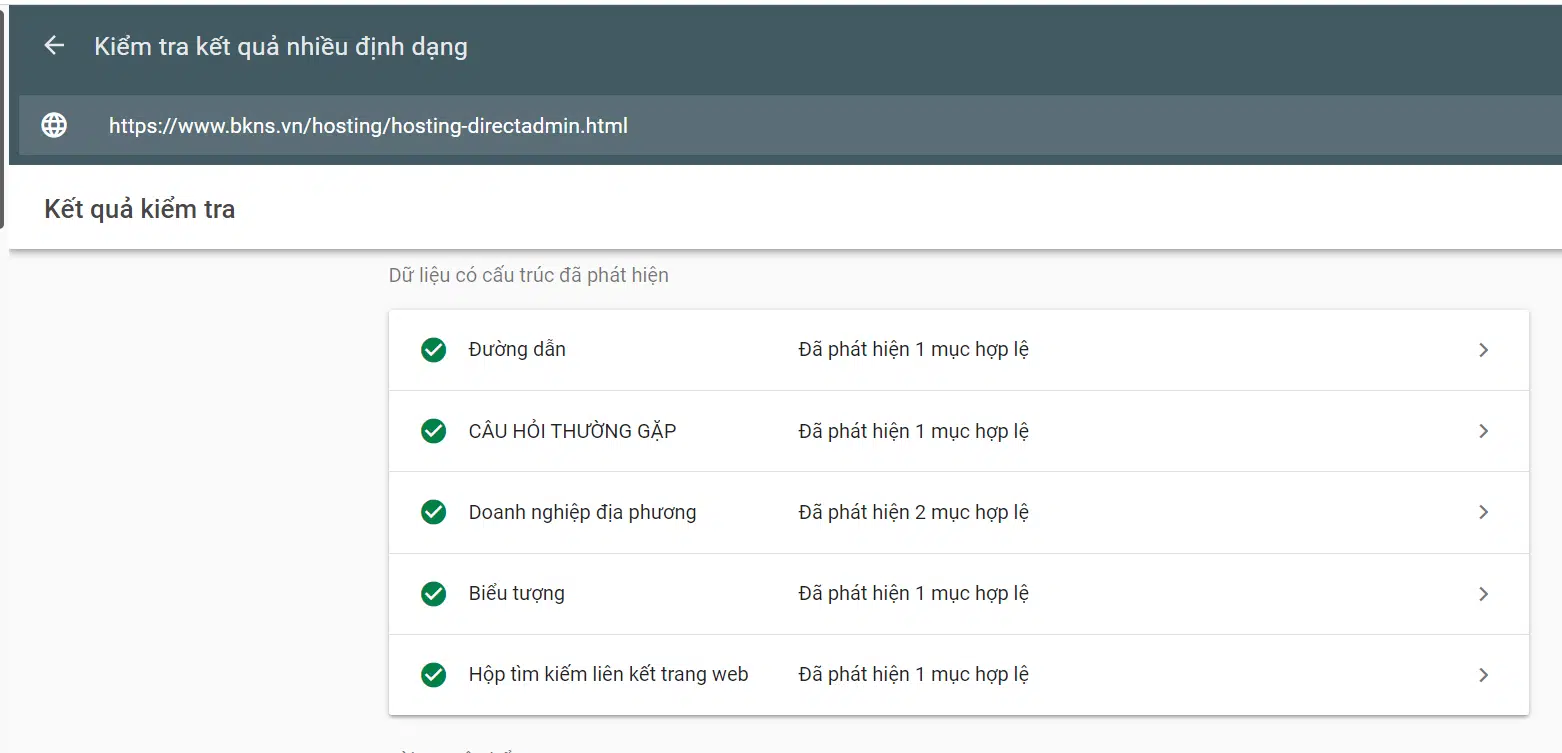Expand the Đường dẫn row chevron
This screenshot has height=753, width=1562.
tap(1483, 350)
